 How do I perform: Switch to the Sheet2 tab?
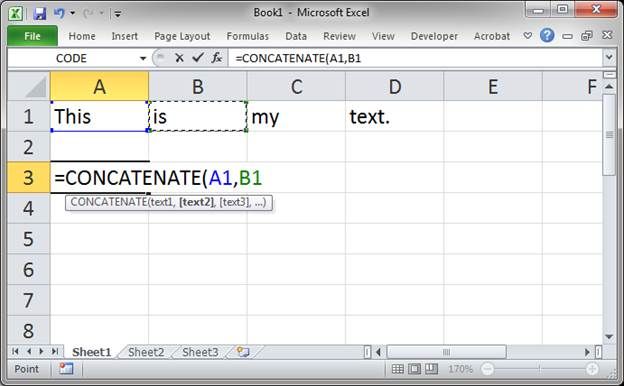tap(146, 352)
